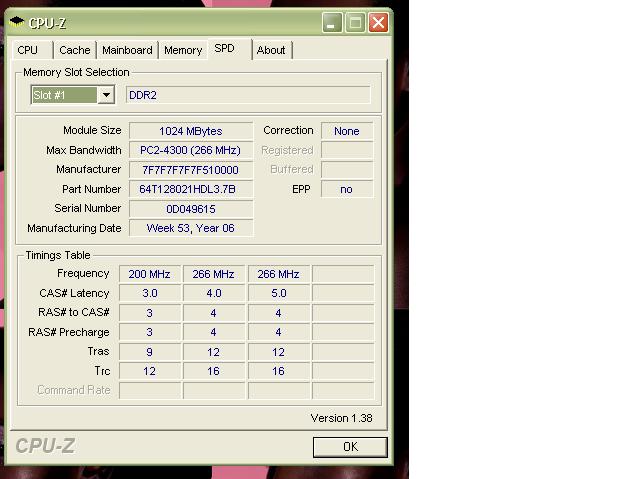Click the Max Bandwidth value PC2-4300 (266 MHz)
The width and height of the screenshot is (640, 479).
[x=191, y=150]
